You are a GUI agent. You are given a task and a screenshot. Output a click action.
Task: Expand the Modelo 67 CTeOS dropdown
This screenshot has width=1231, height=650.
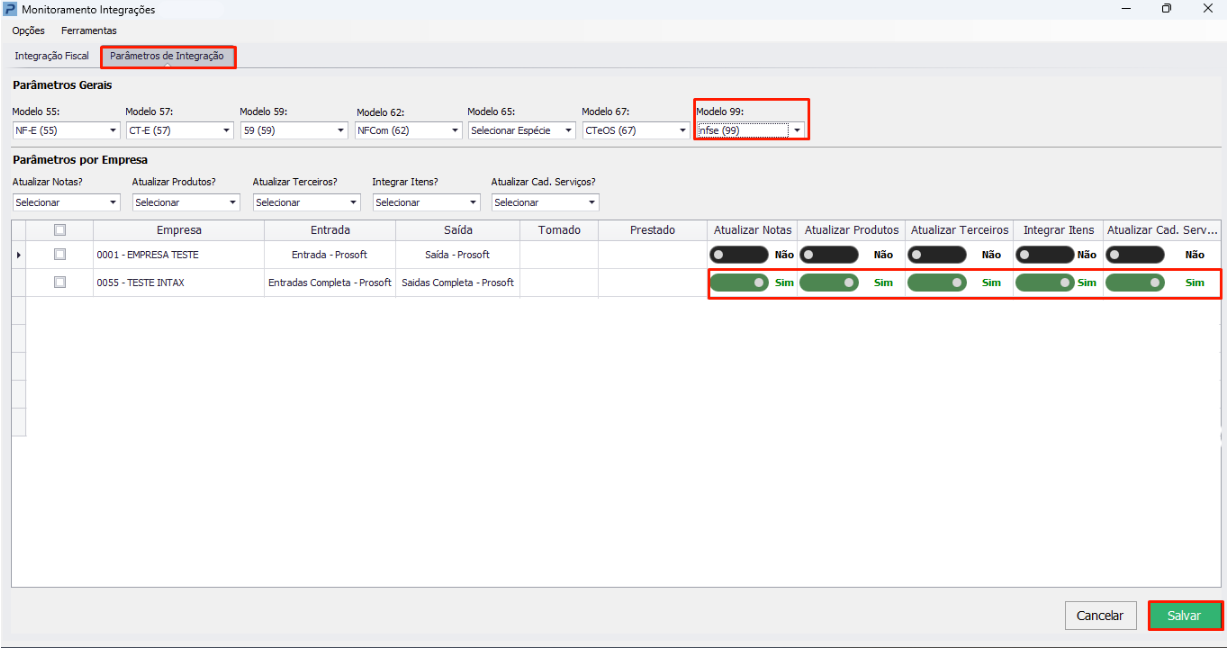coord(636,130)
